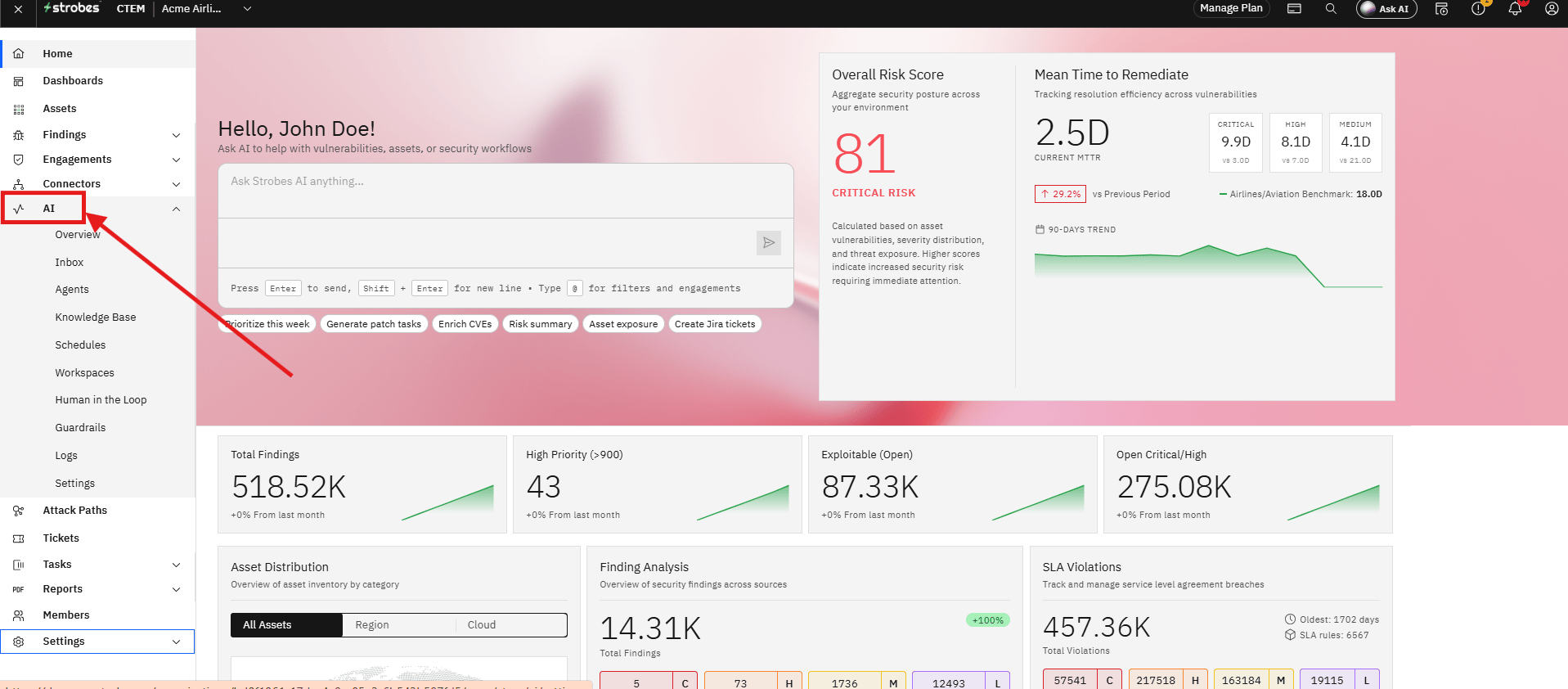Screen dimensions: 1568x689
Task: Open Dashboards via its sidebar icon
Action: (x=18, y=81)
